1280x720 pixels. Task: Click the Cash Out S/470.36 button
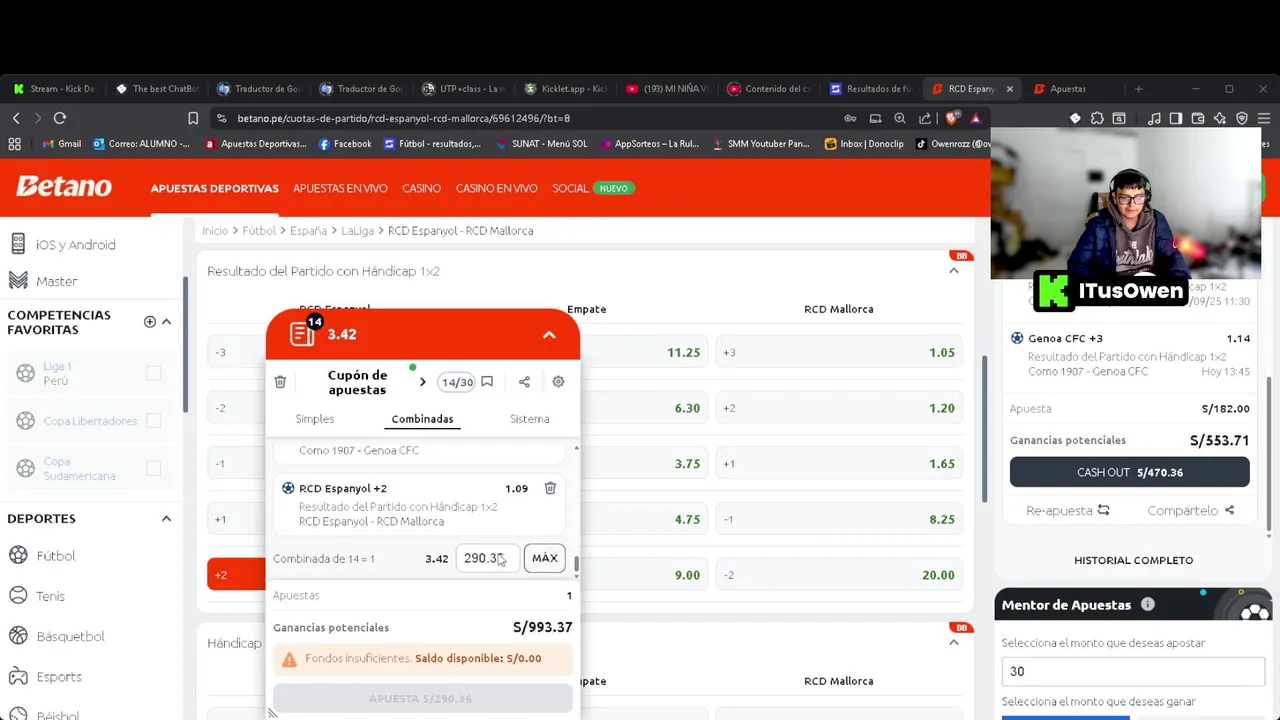[1130, 472]
